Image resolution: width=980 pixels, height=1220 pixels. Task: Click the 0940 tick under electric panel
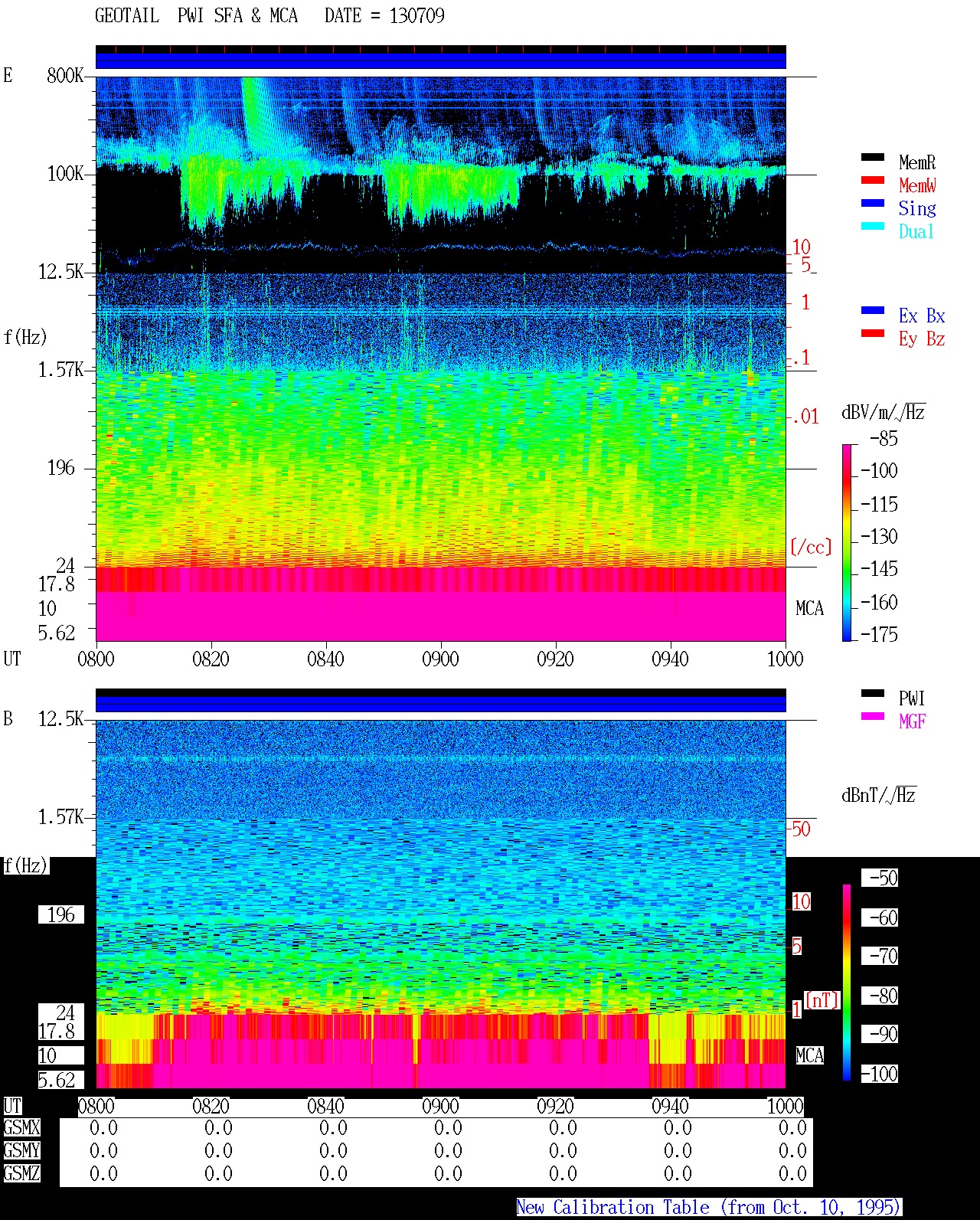click(x=670, y=659)
